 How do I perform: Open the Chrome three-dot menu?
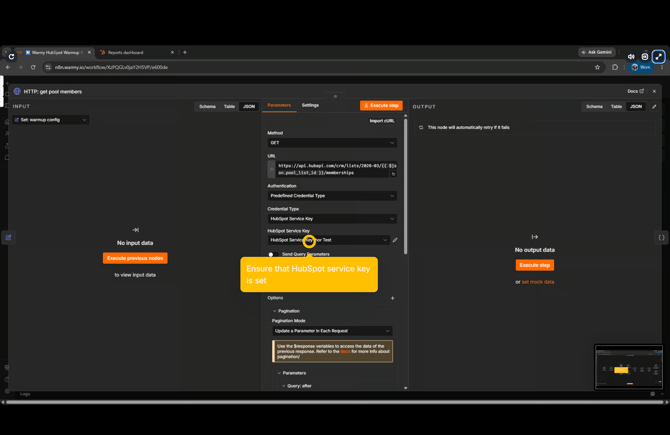click(661, 67)
